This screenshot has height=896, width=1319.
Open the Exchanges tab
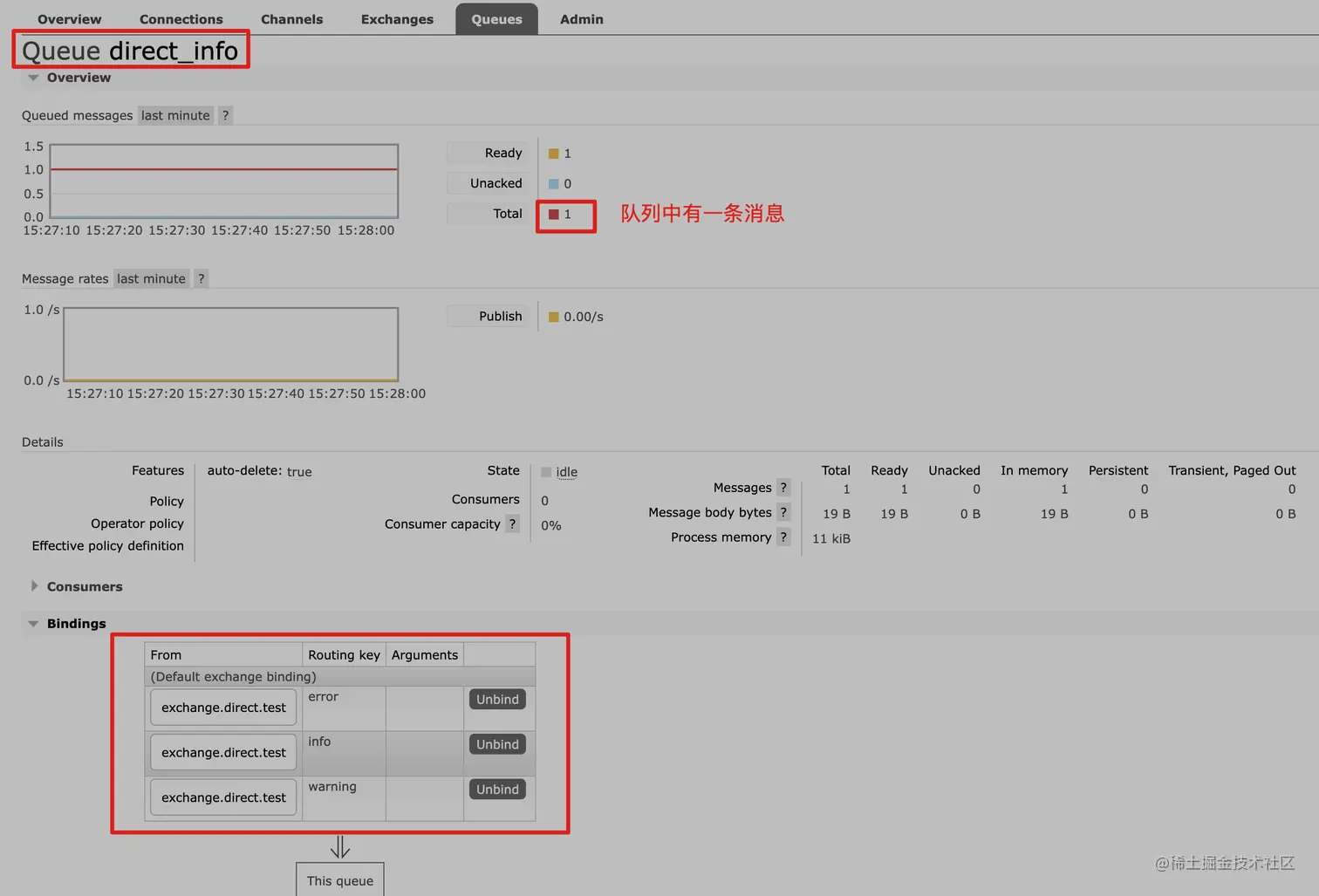click(x=397, y=19)
